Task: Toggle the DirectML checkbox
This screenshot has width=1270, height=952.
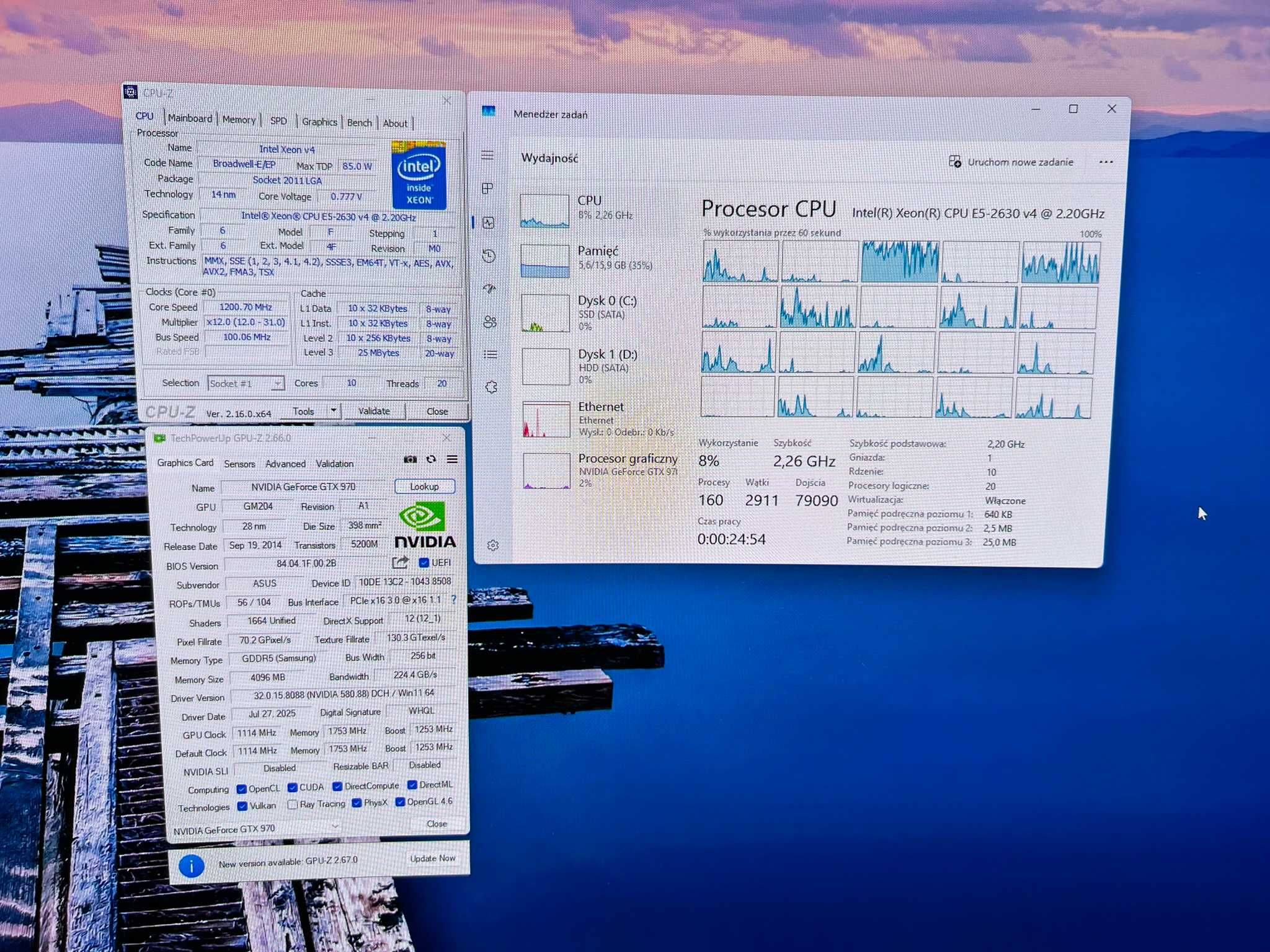Action: coord(412,785)
